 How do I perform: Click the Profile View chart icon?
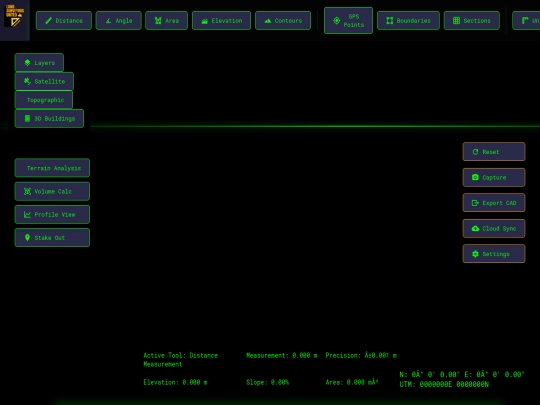click(x=27, y=214)
